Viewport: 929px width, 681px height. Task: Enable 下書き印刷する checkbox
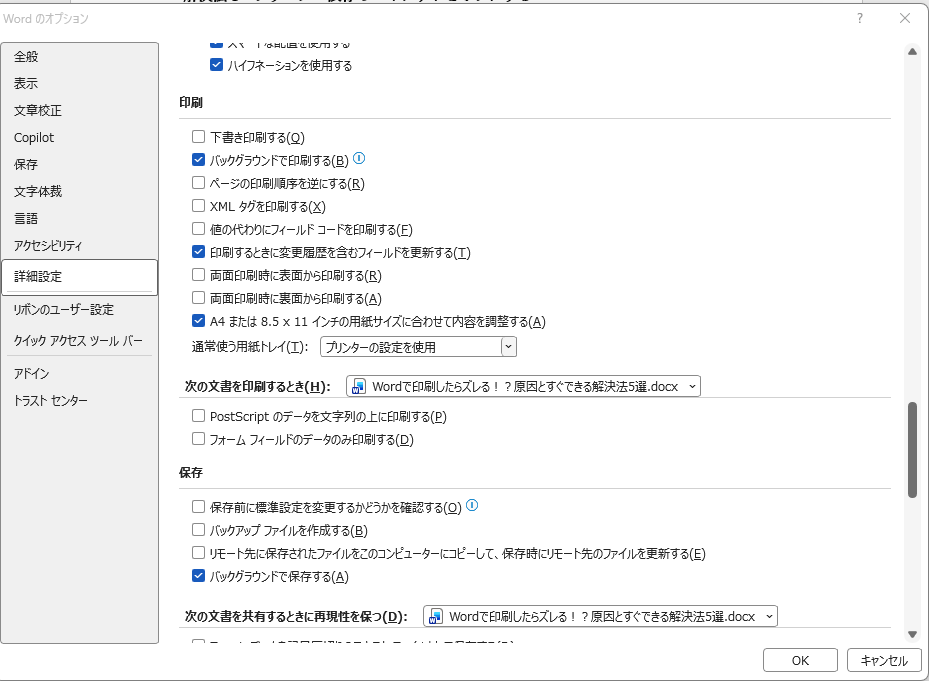198,137
